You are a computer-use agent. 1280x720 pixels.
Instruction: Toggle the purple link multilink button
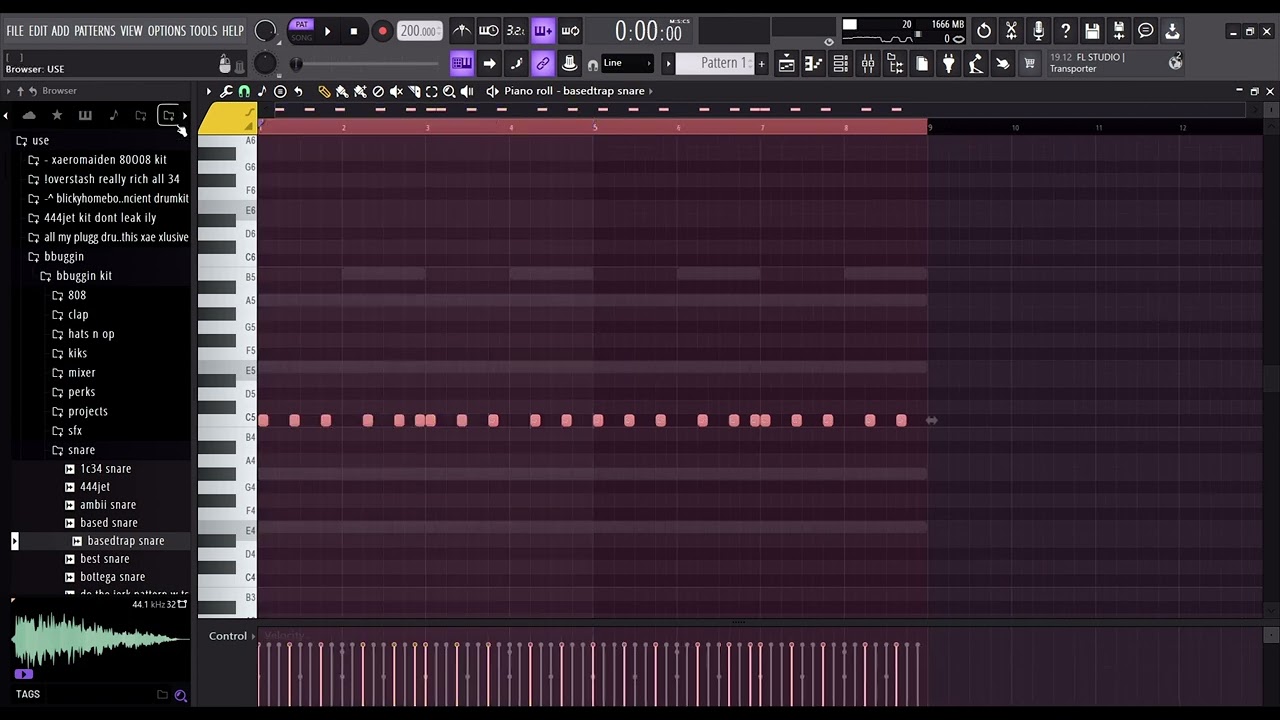pyautogui.click(x=543, y=64)
